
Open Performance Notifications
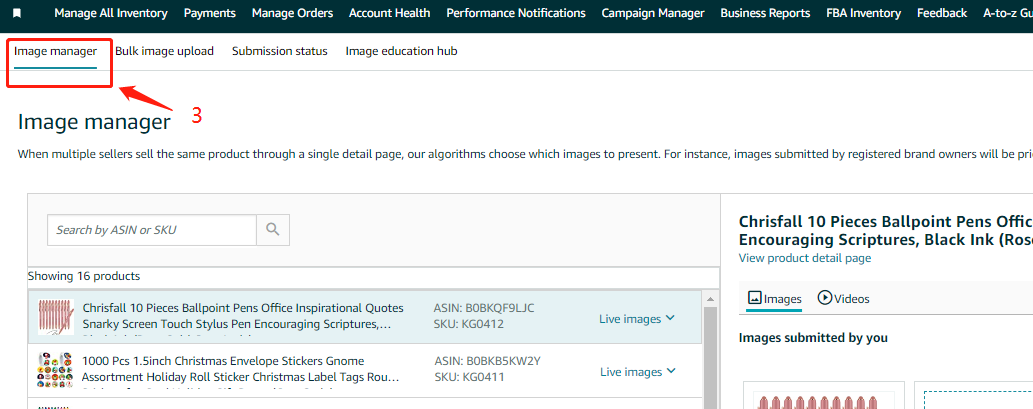[516, 13]
